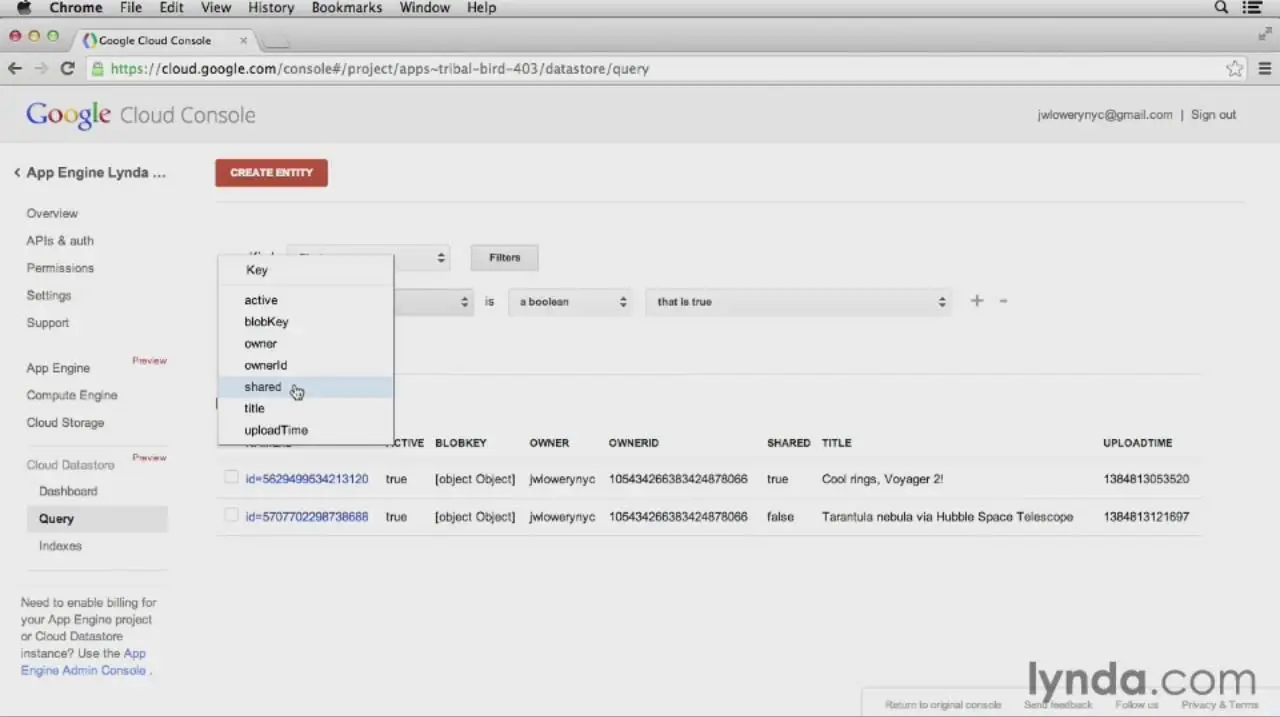Open Permissions in the sidebar
This screenshot has width=1280, height=717.
pyautogui.click(x=60, y=268)
